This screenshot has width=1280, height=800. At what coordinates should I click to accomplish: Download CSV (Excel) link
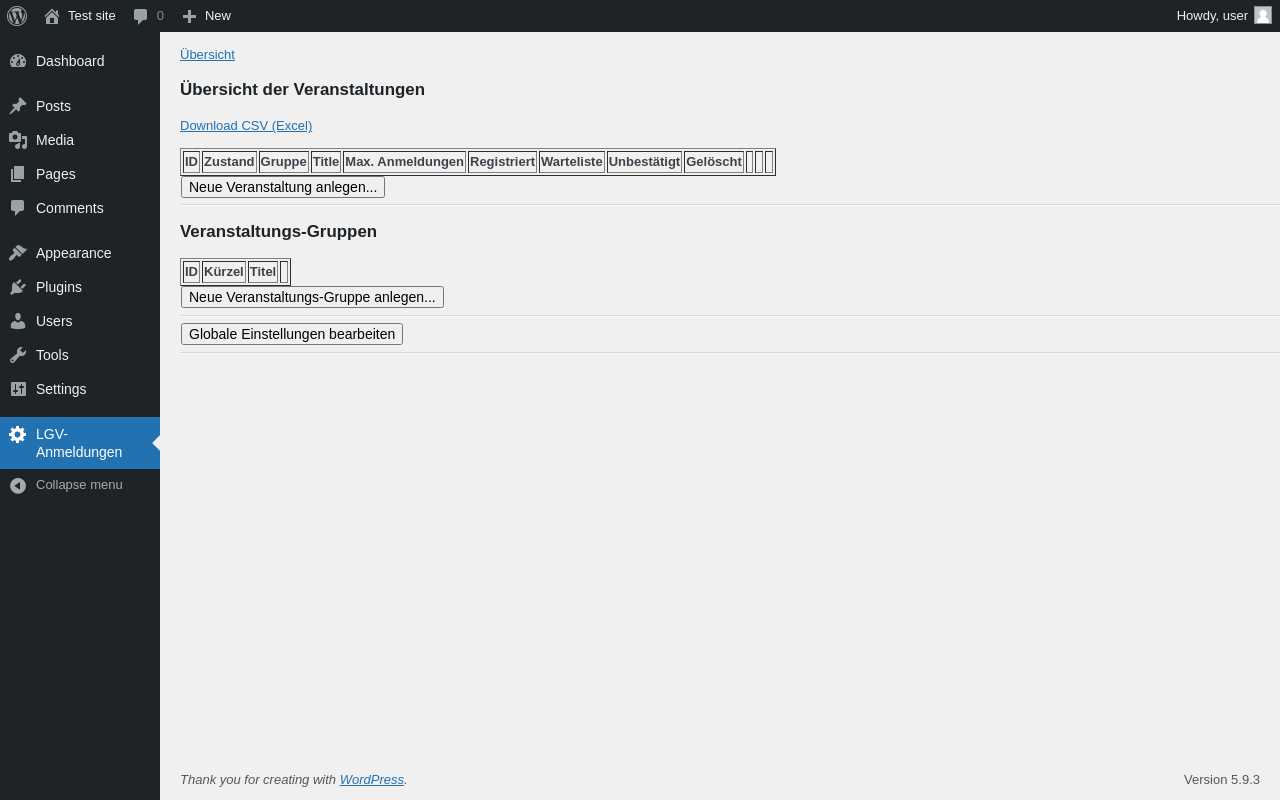pyautogui.click(x=246, y=126)
